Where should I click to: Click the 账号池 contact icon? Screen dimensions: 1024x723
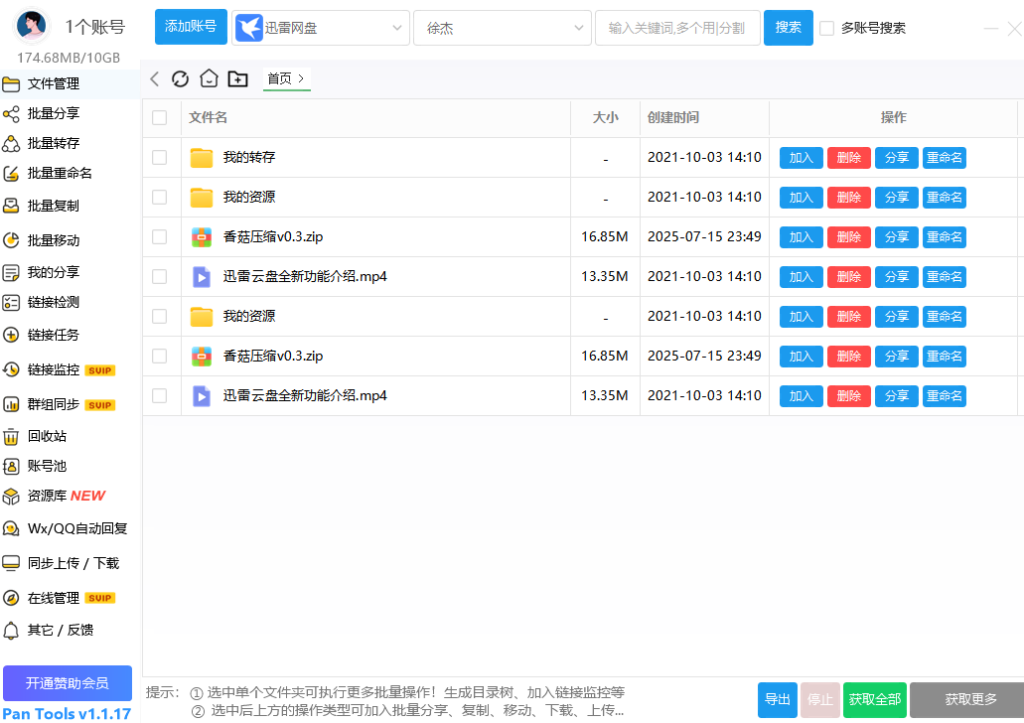pos(11,466)
